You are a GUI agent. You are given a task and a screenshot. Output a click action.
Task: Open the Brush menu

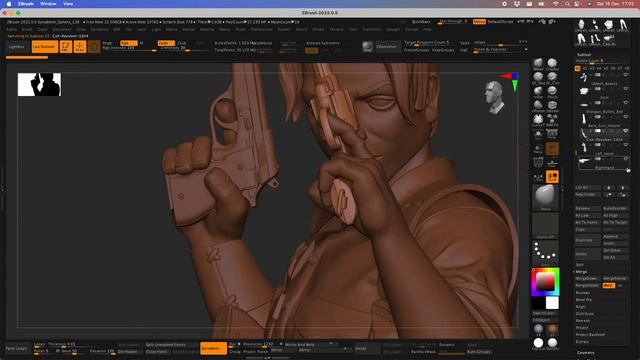[27, 29]
